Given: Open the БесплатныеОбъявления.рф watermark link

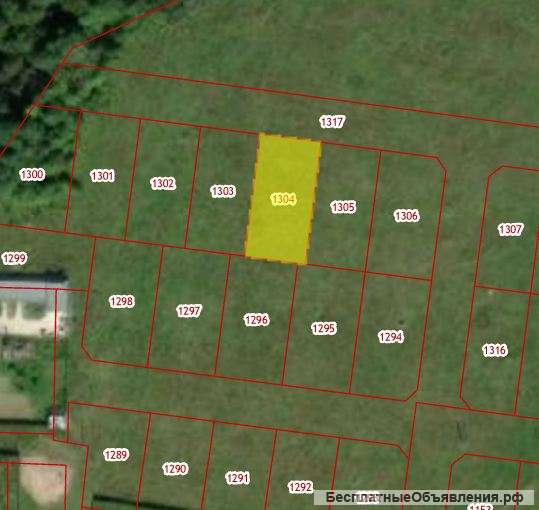Looking at the screenshot, I should point(424,497).
